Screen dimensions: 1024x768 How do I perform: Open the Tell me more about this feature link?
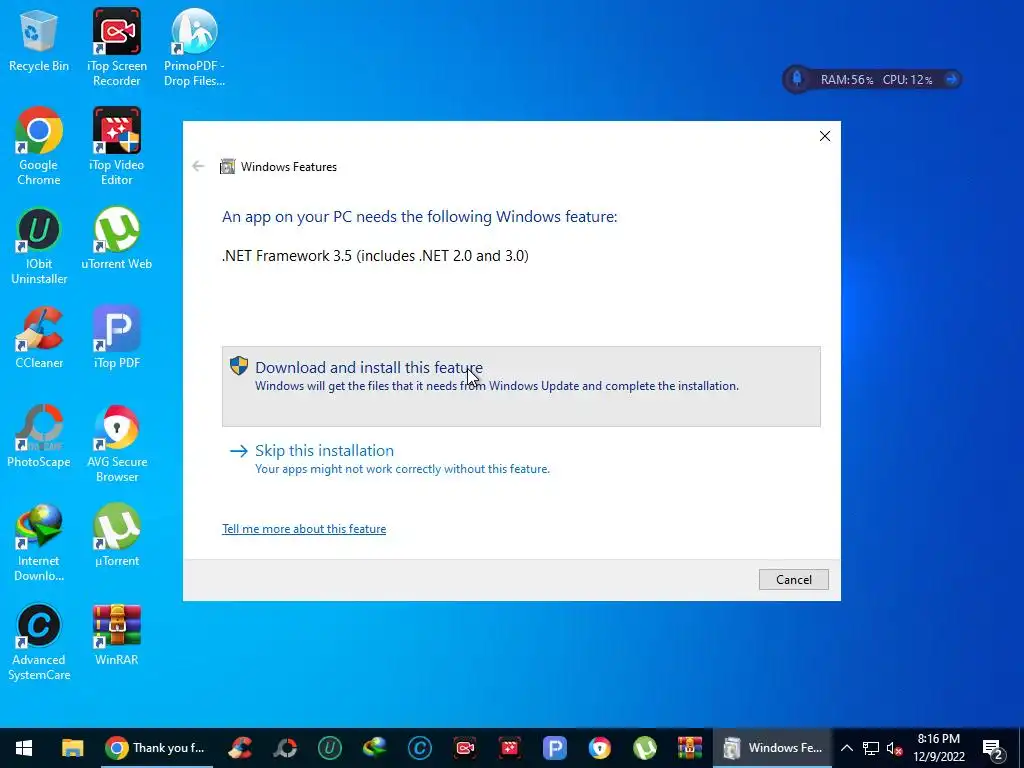tap(304, 528)
